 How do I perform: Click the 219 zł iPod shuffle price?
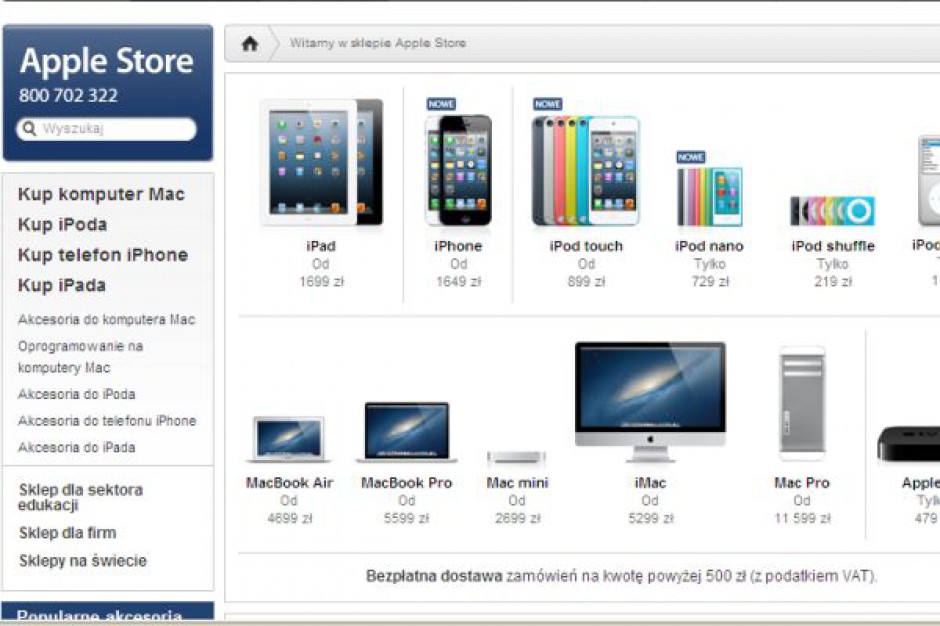[833, 282]
